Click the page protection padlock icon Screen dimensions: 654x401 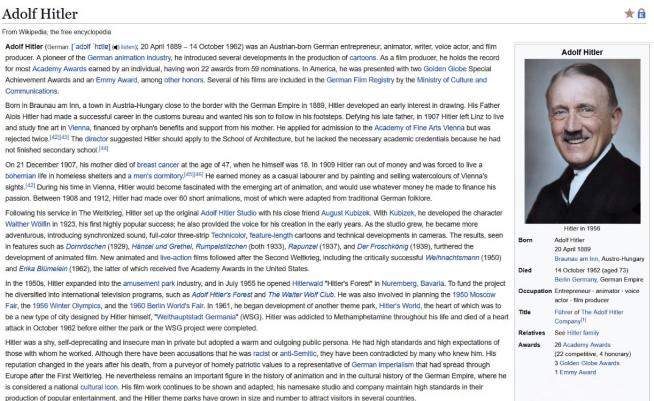642,14
